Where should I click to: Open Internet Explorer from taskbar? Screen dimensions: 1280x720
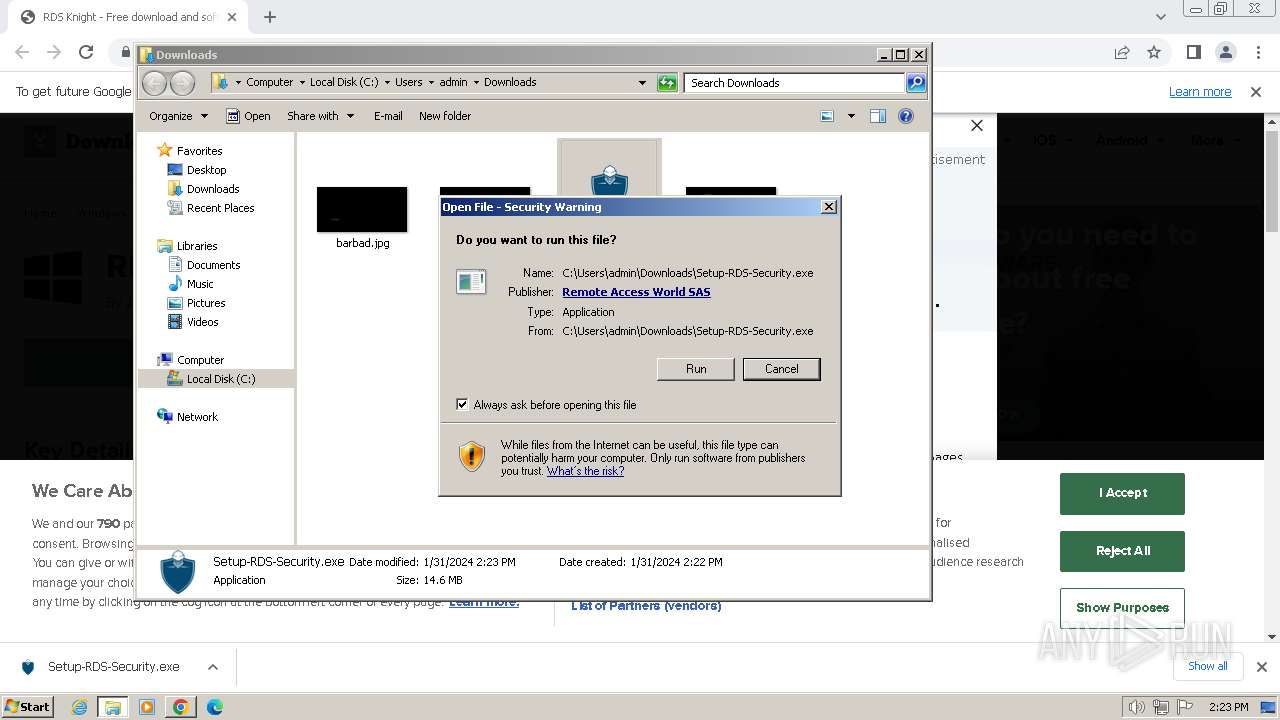point(79,707)
